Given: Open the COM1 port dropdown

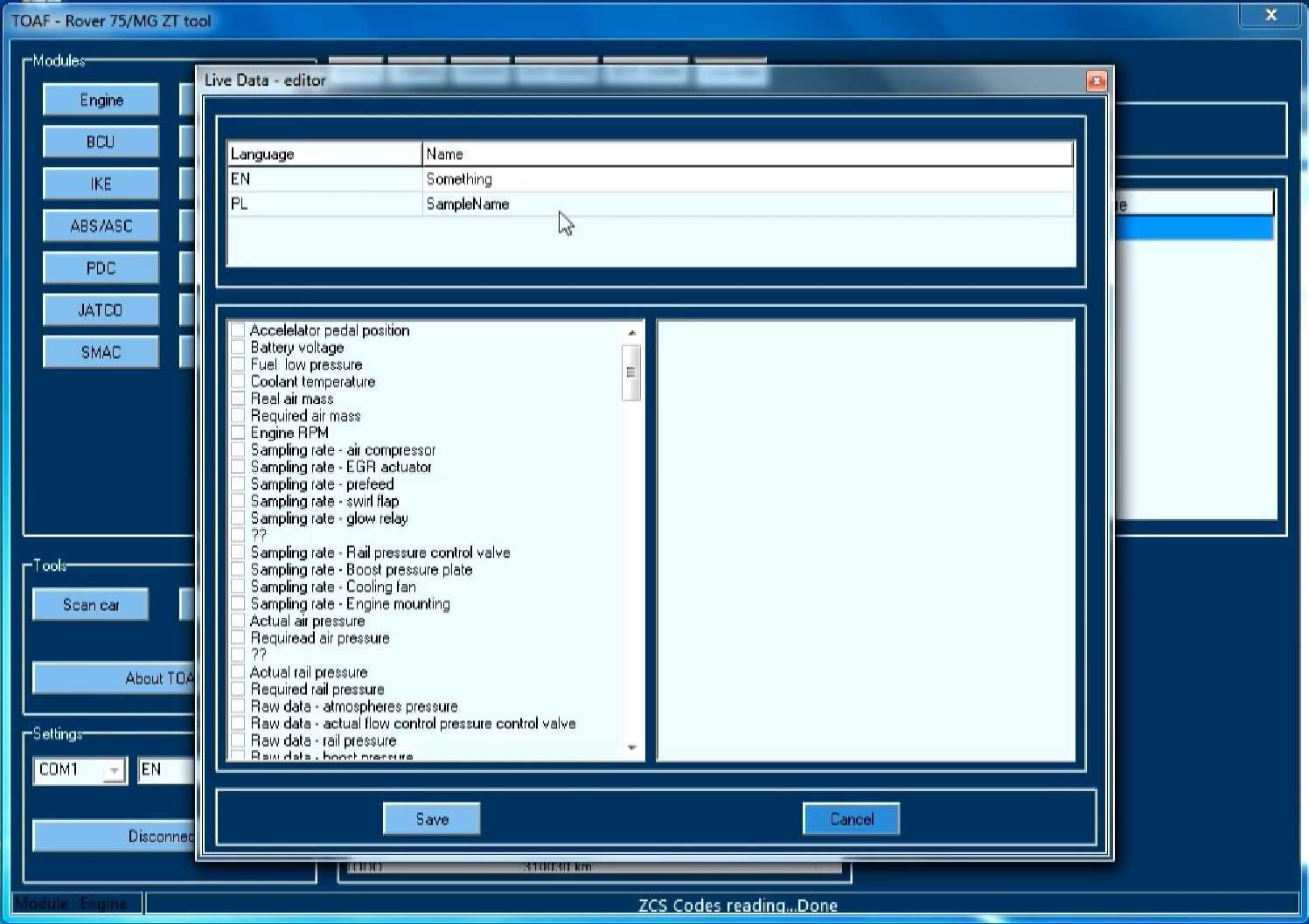Looking at the screenshot, I should [114, 770].
